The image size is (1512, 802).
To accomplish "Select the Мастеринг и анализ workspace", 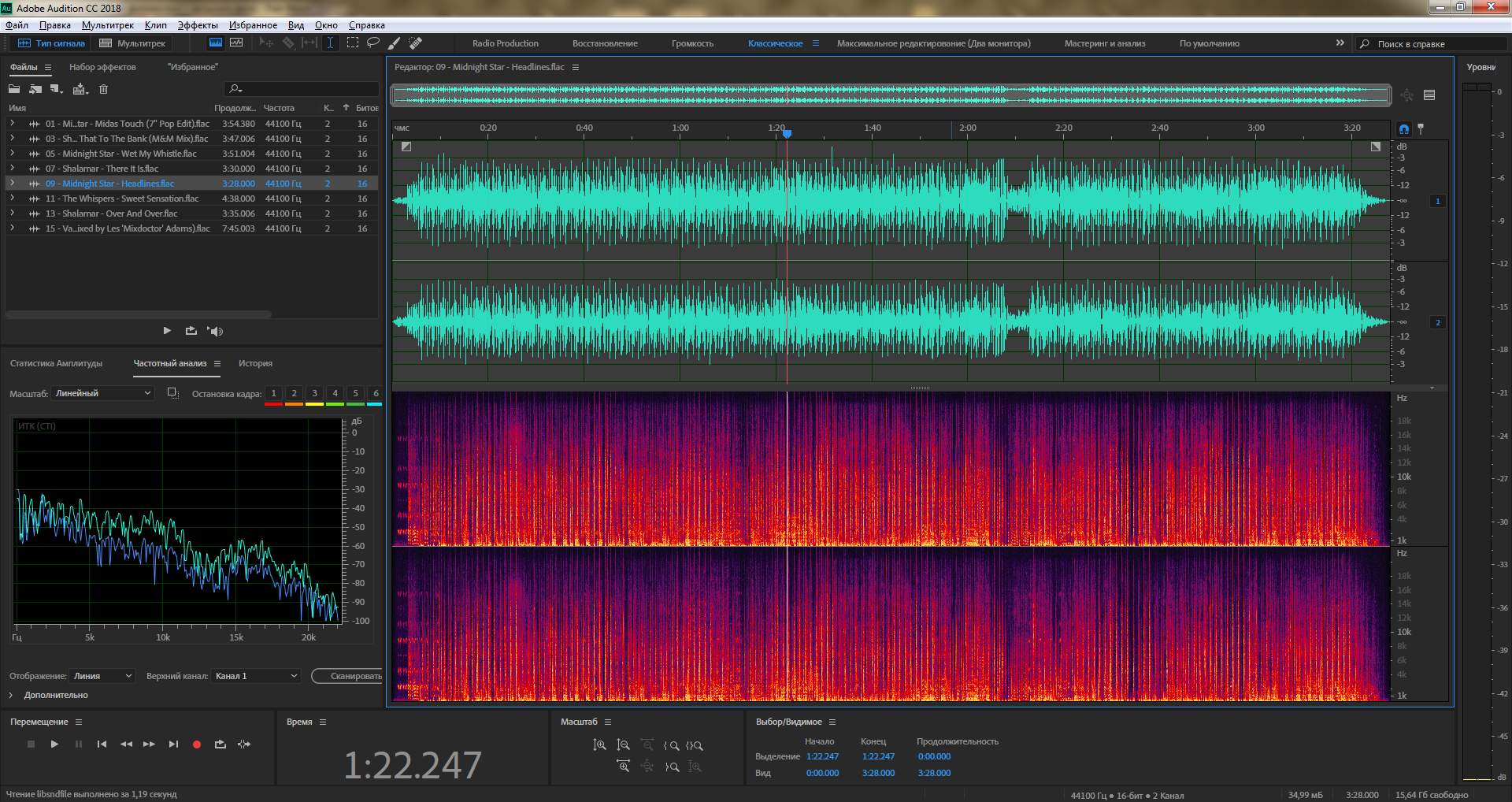I will [x=1105, y=43].
